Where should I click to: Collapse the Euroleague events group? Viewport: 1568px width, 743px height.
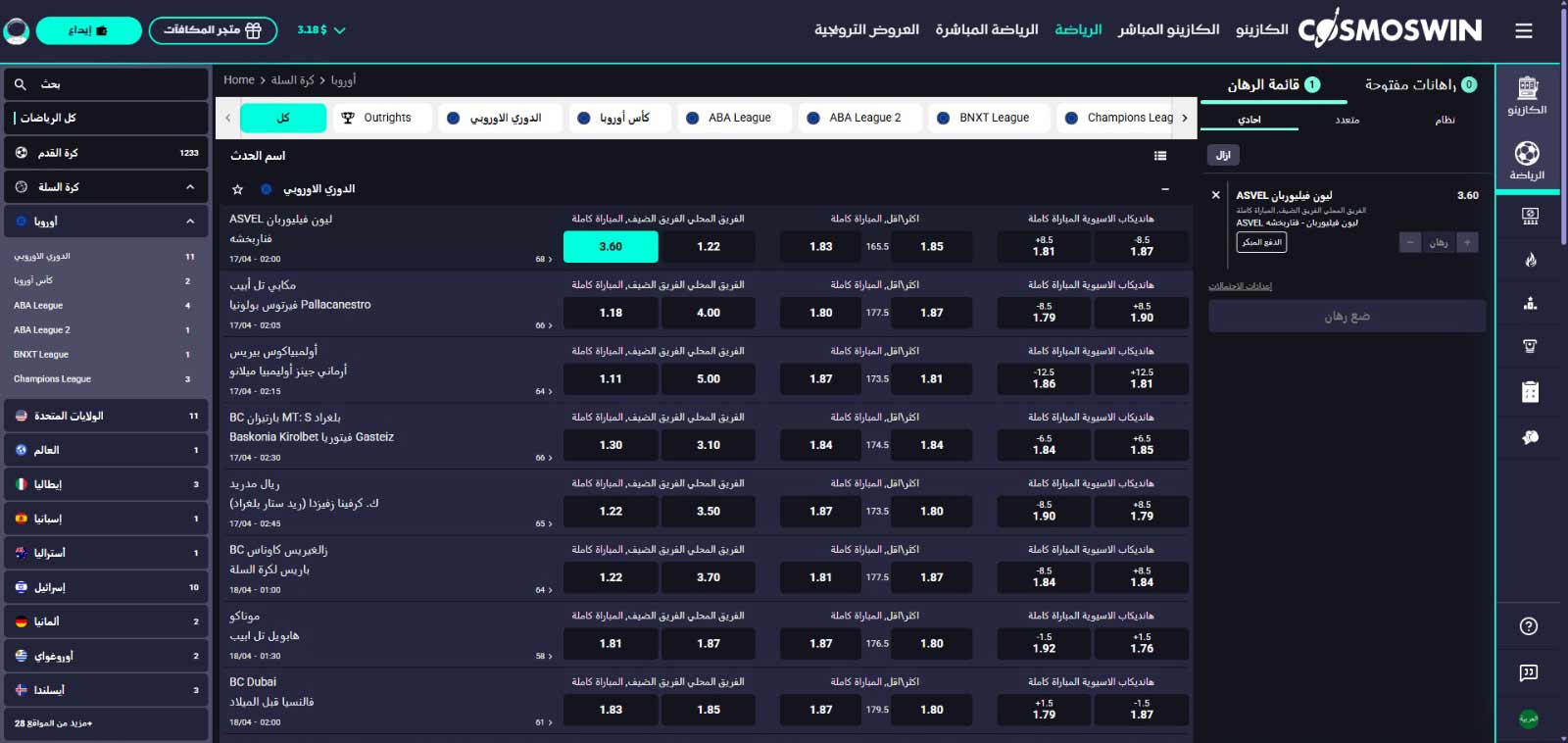pos(1165,189)
